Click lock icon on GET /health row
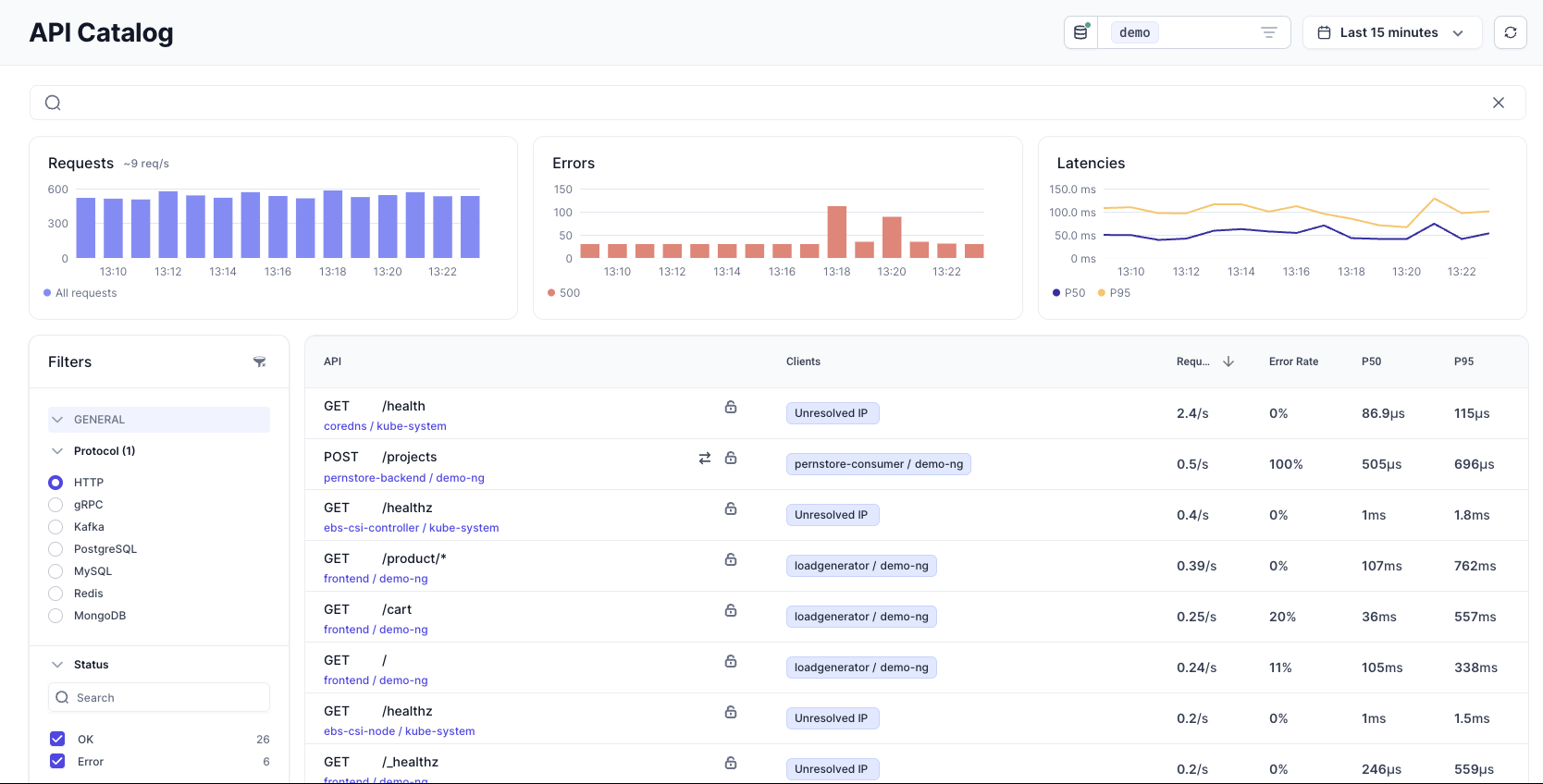 730,407
